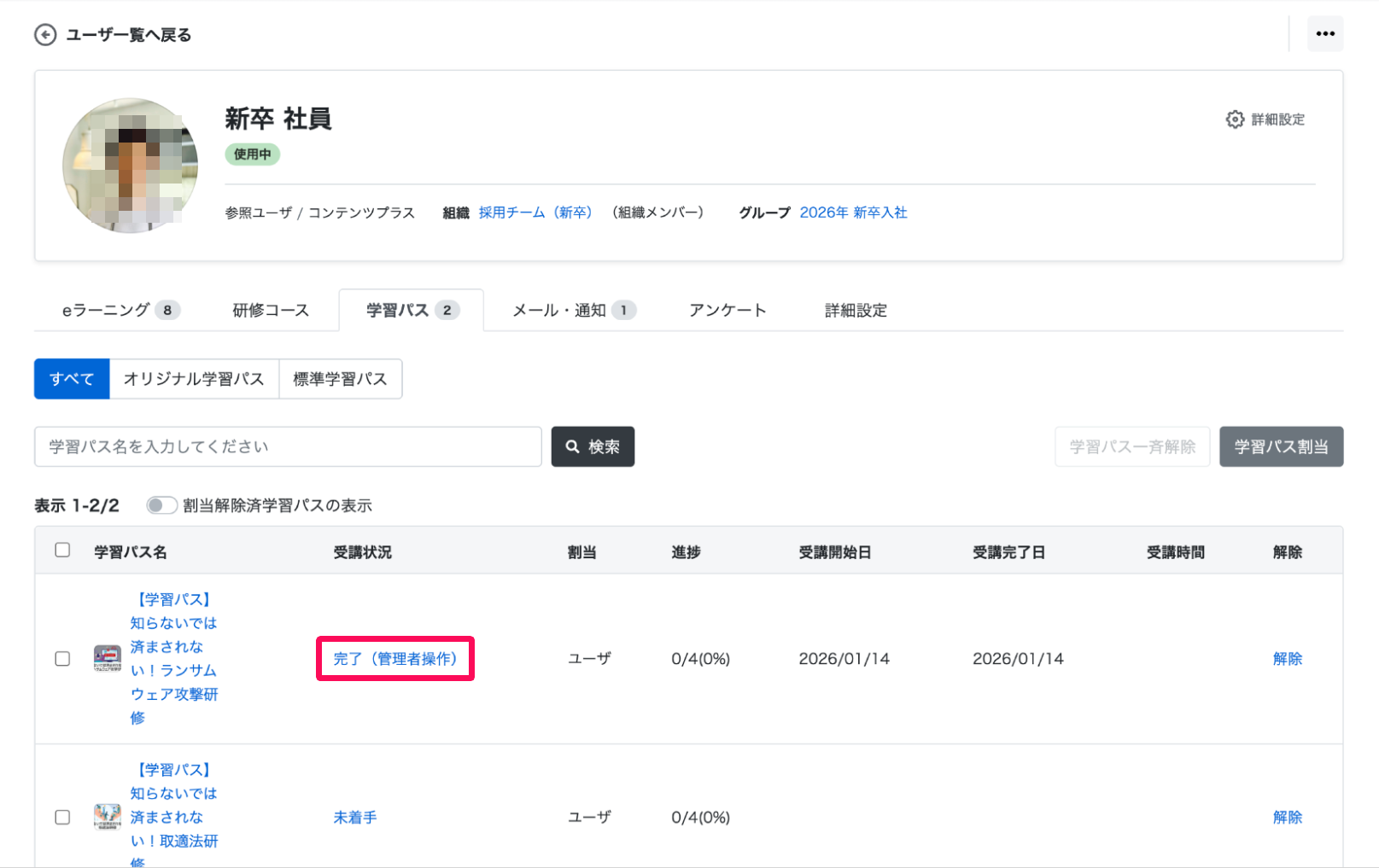Screen dimensions: 1379x868
Task: Click the 詳細設定 text at top right
Action: pos(1278,119)
